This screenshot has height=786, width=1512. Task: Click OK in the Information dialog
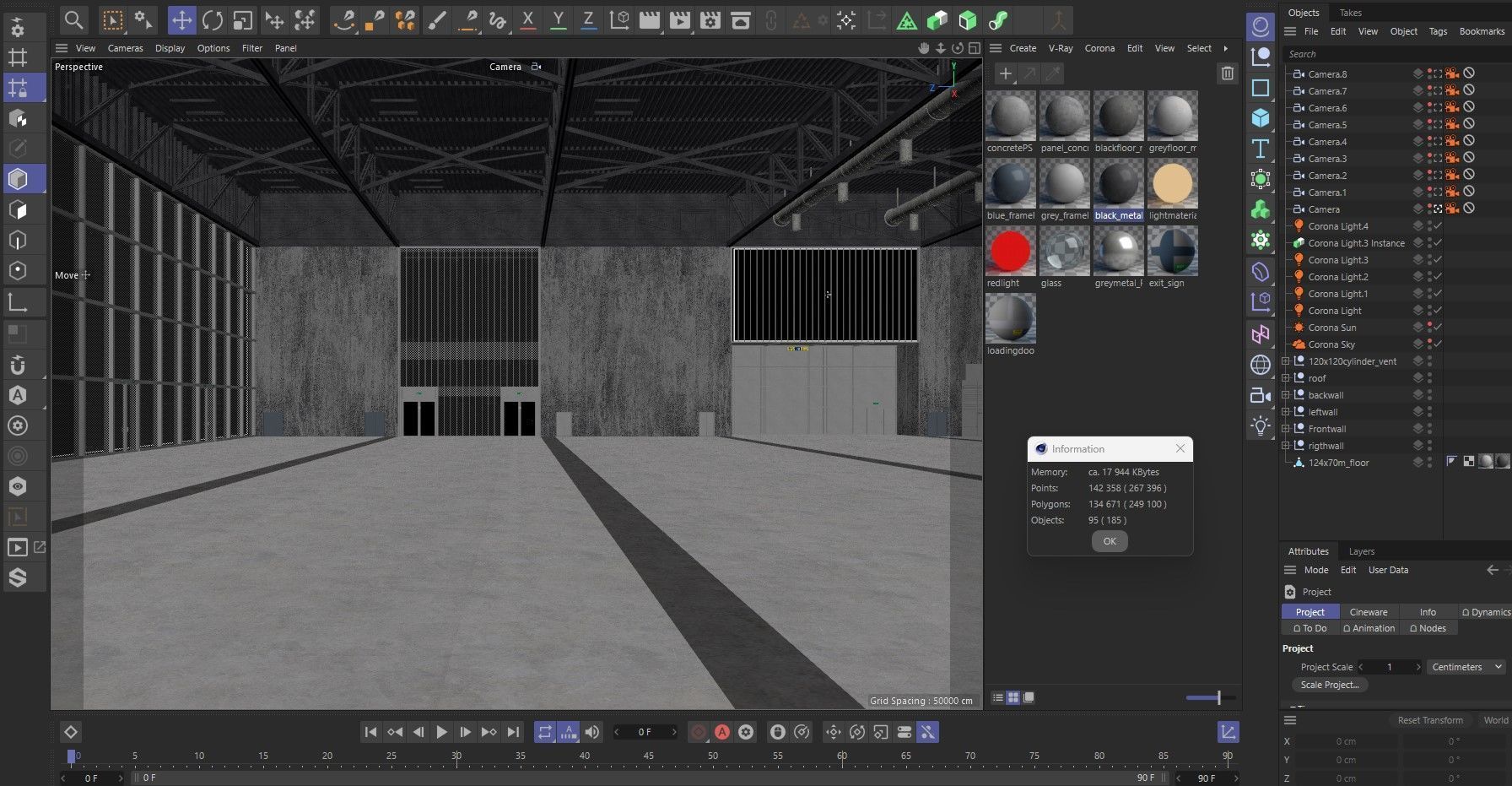(x=1110, y=541)
